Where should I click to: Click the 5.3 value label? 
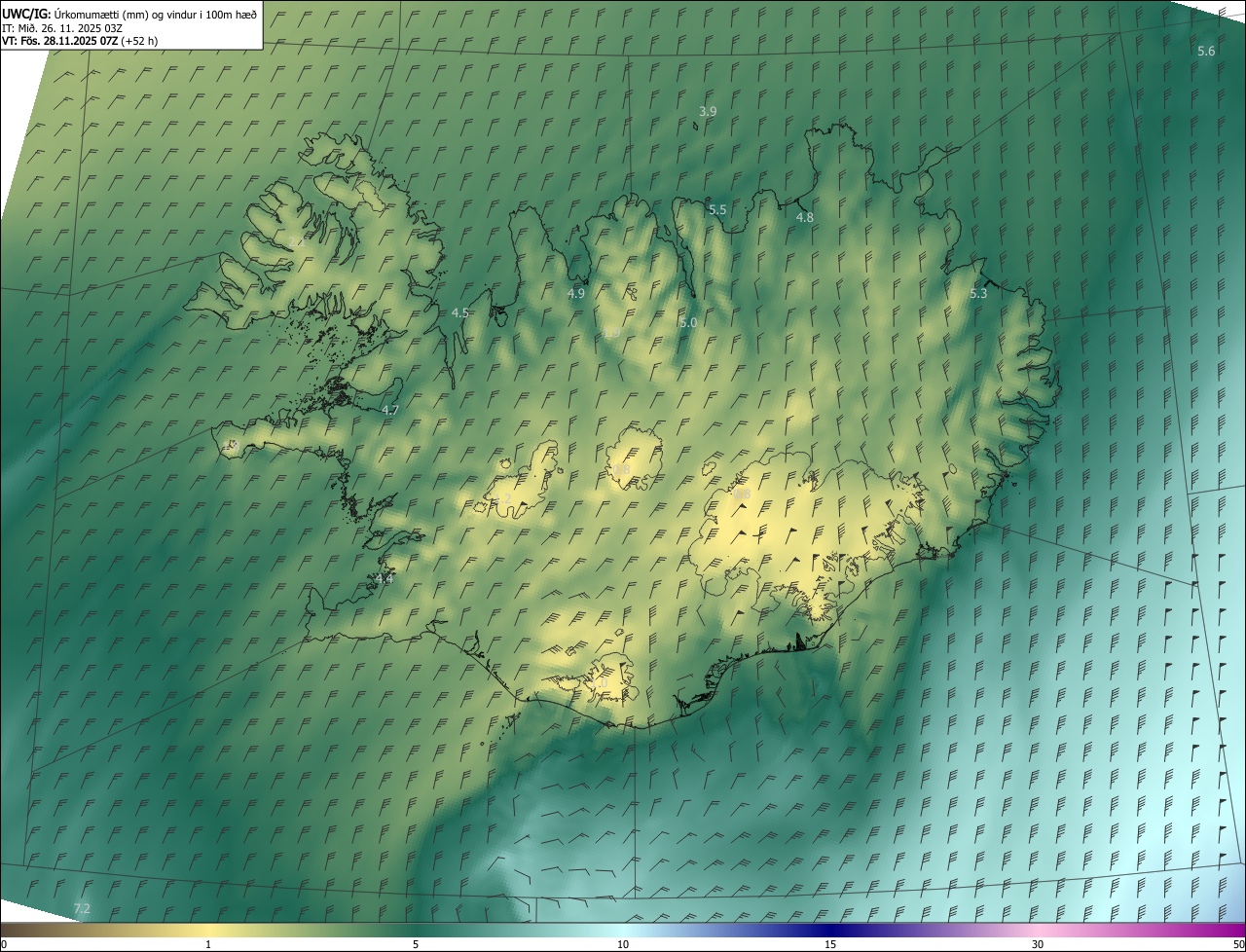[x=978, y=293]
